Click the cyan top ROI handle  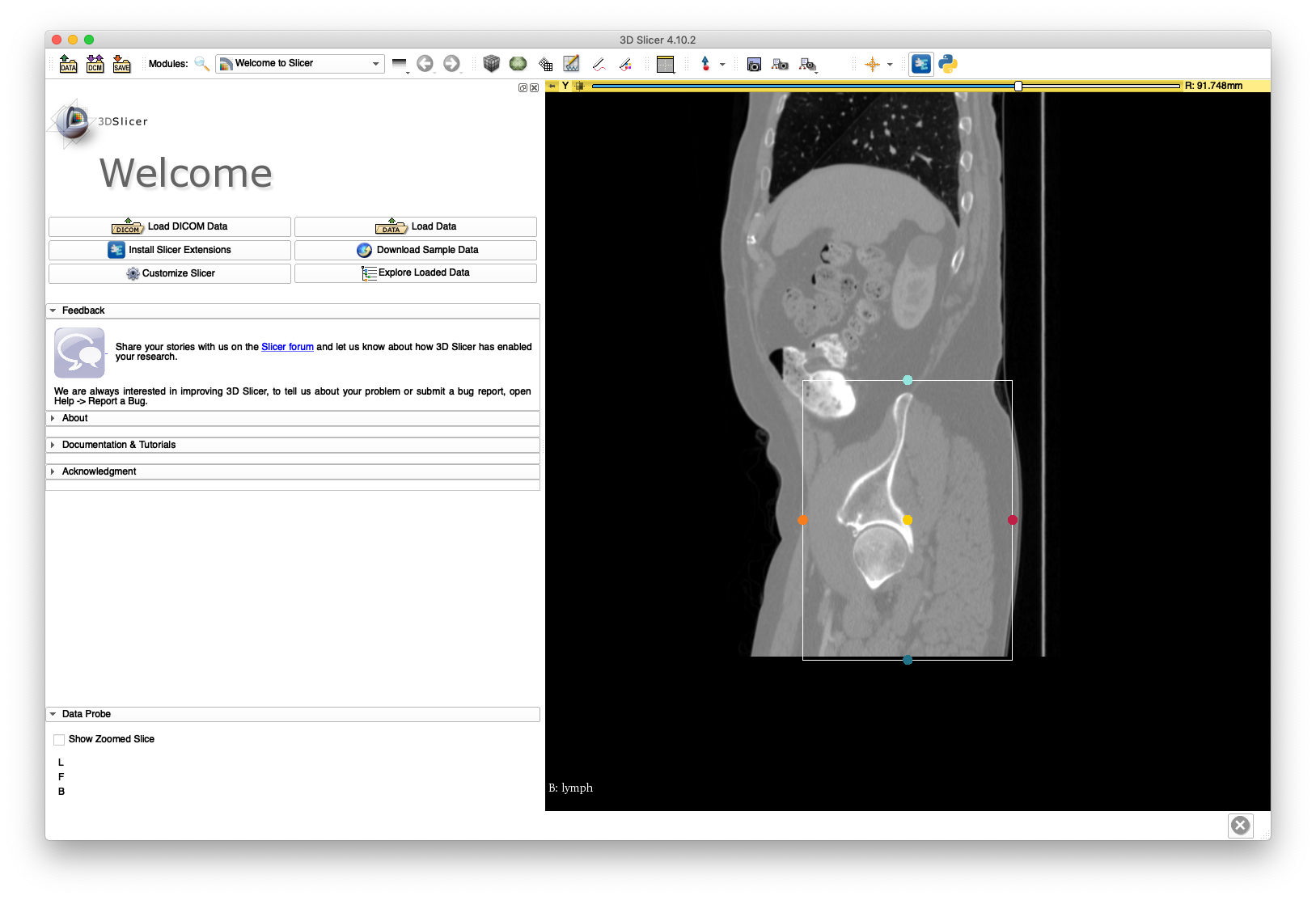(908, 380)
